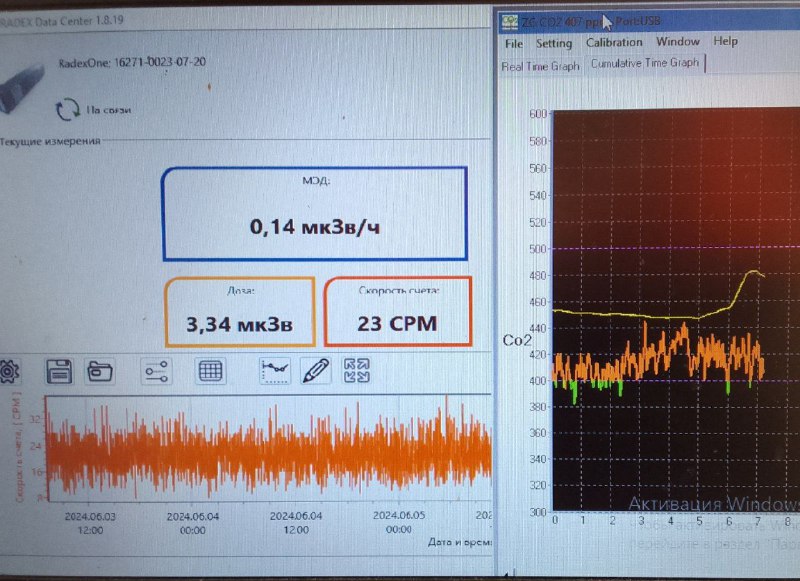The width and height of the screenshot is (800, 581).
Task: Click the 2024.06.03 12:00 axis label
Action: [90, 523]
